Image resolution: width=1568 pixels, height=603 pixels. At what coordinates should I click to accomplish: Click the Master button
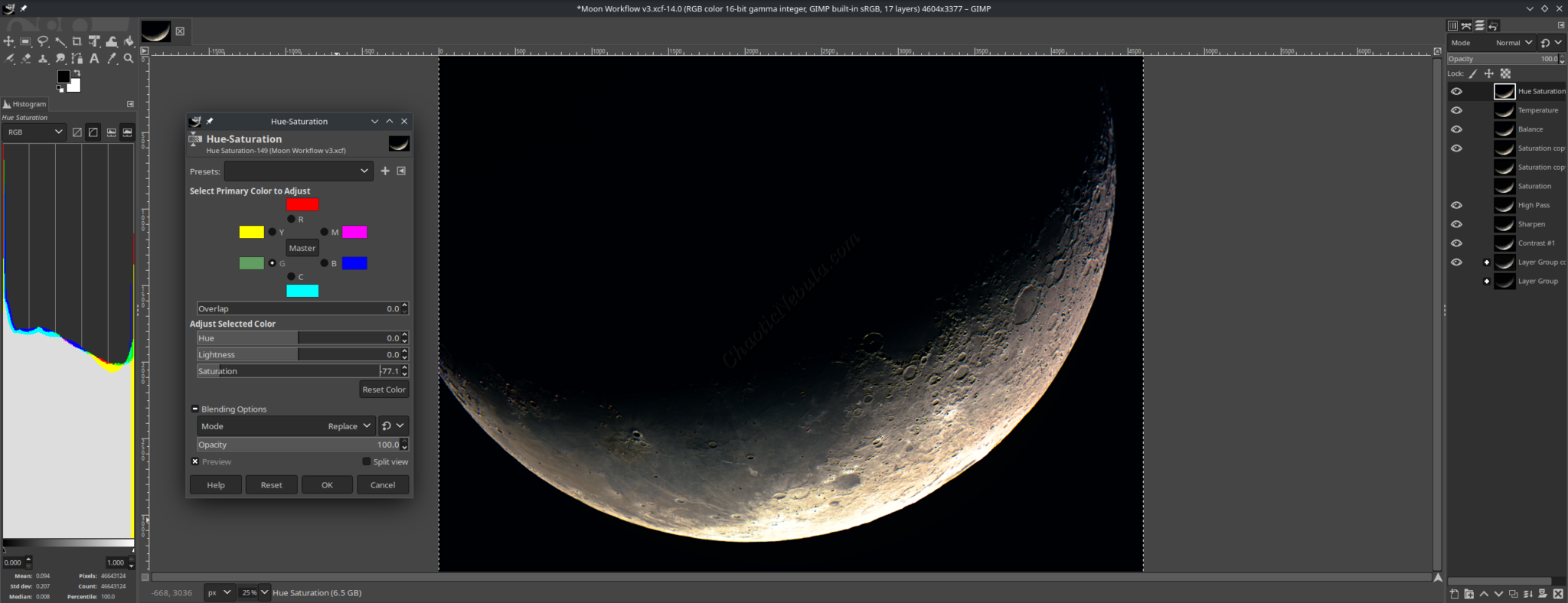point(302,248)
